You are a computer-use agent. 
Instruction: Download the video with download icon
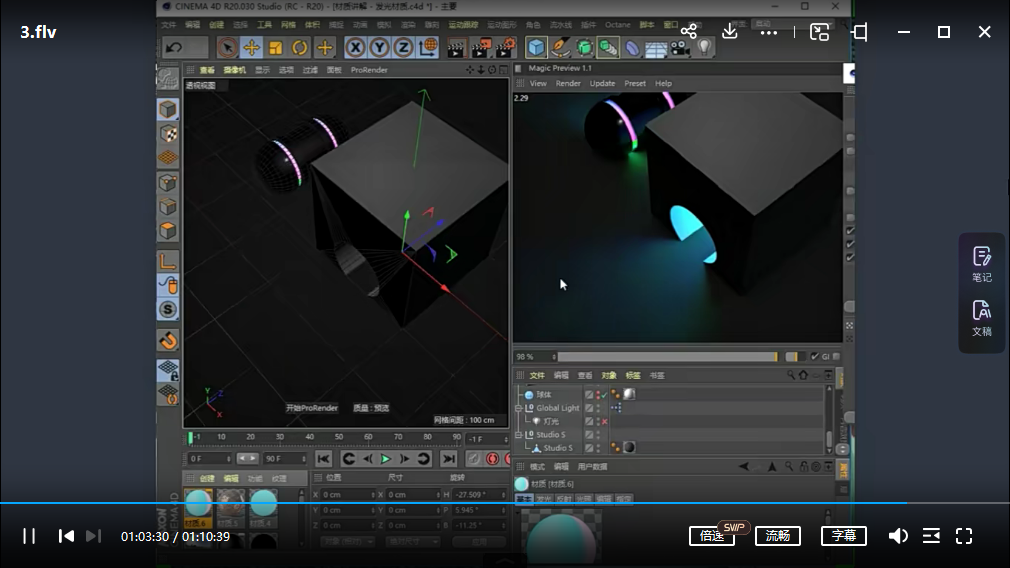(729, 32)
